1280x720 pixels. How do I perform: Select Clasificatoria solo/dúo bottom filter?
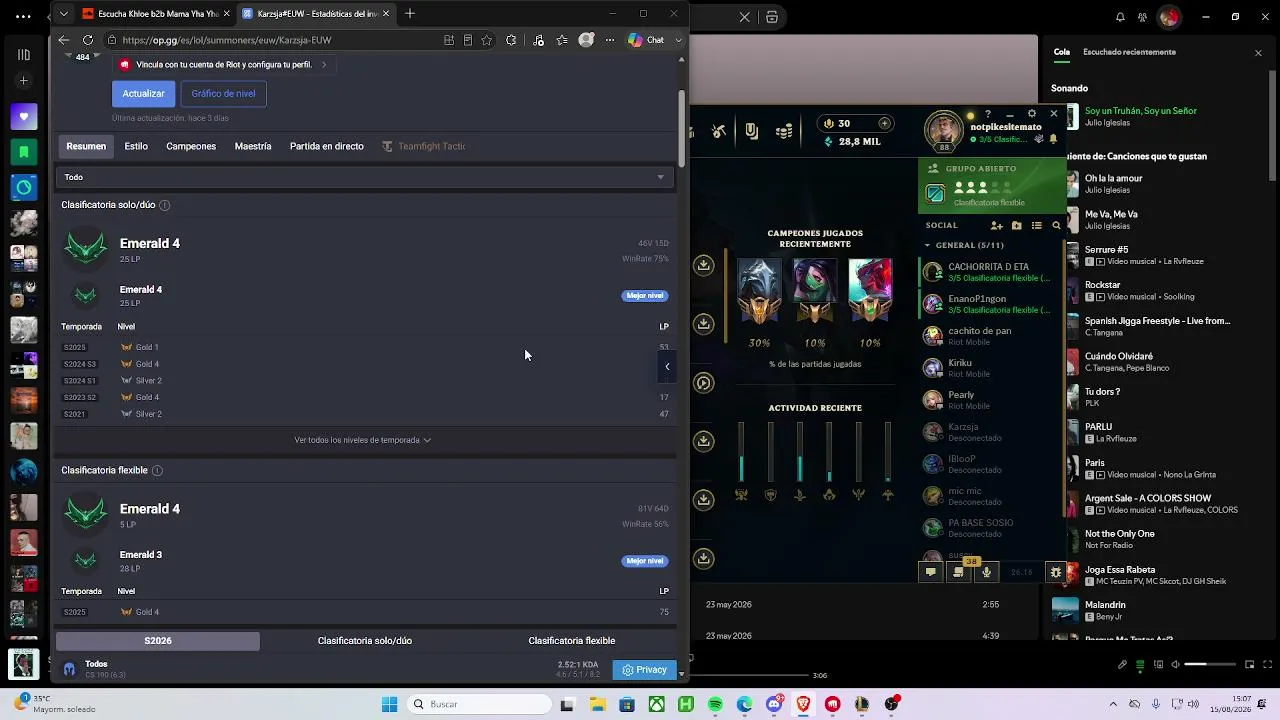click(365, 641)
